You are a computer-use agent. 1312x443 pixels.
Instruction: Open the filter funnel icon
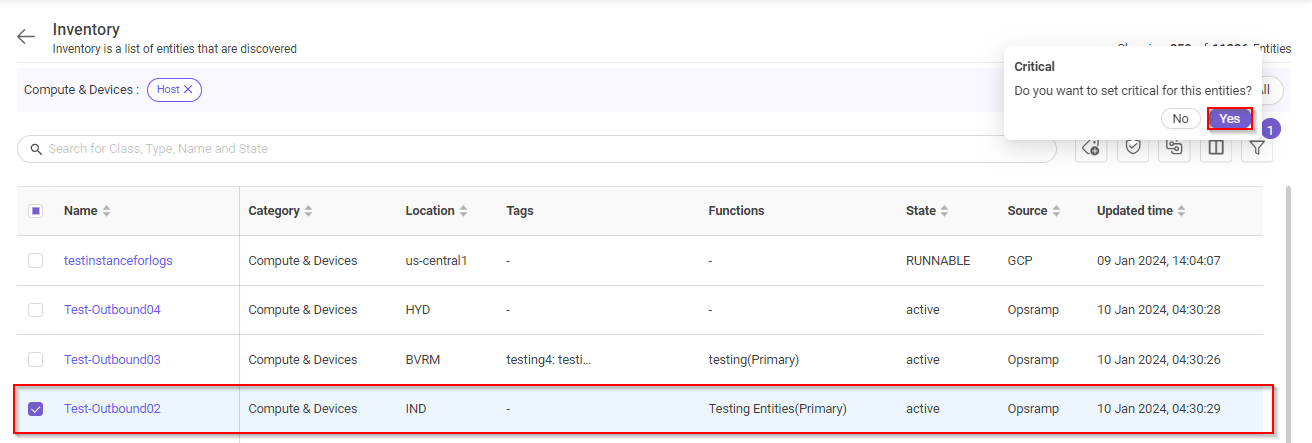1257,148
